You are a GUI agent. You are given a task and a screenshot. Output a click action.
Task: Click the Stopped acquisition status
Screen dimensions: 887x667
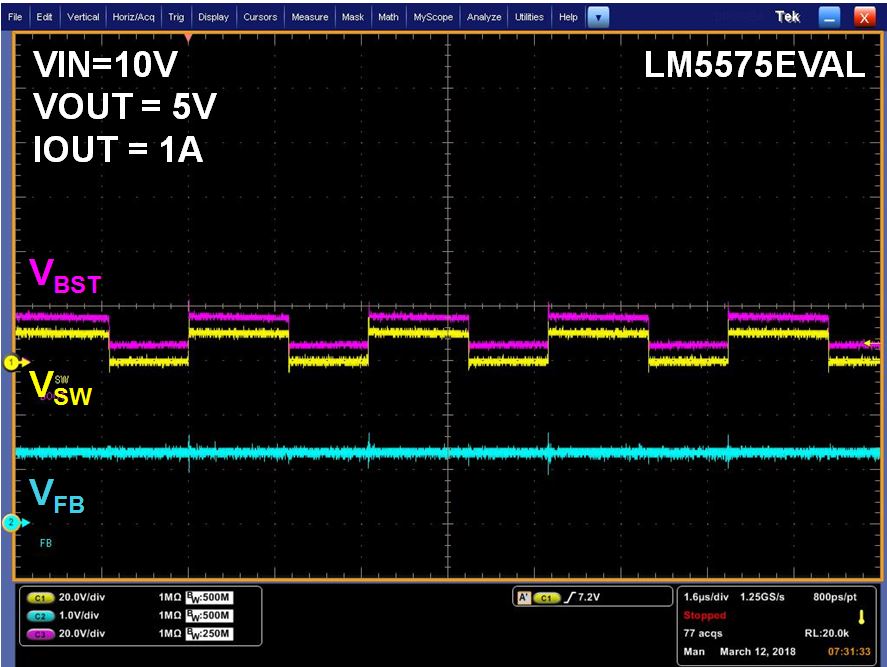coord(704,616)
